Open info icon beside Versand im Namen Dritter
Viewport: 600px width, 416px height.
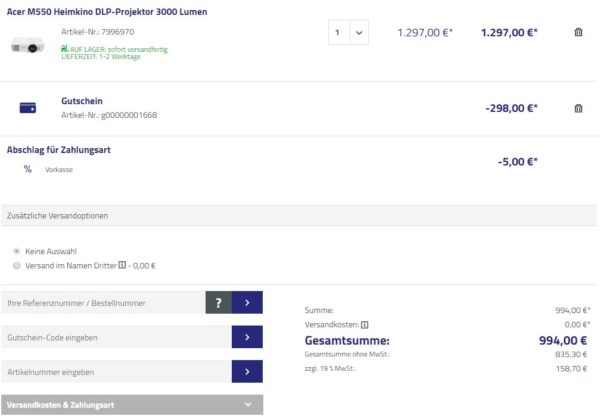122,266
